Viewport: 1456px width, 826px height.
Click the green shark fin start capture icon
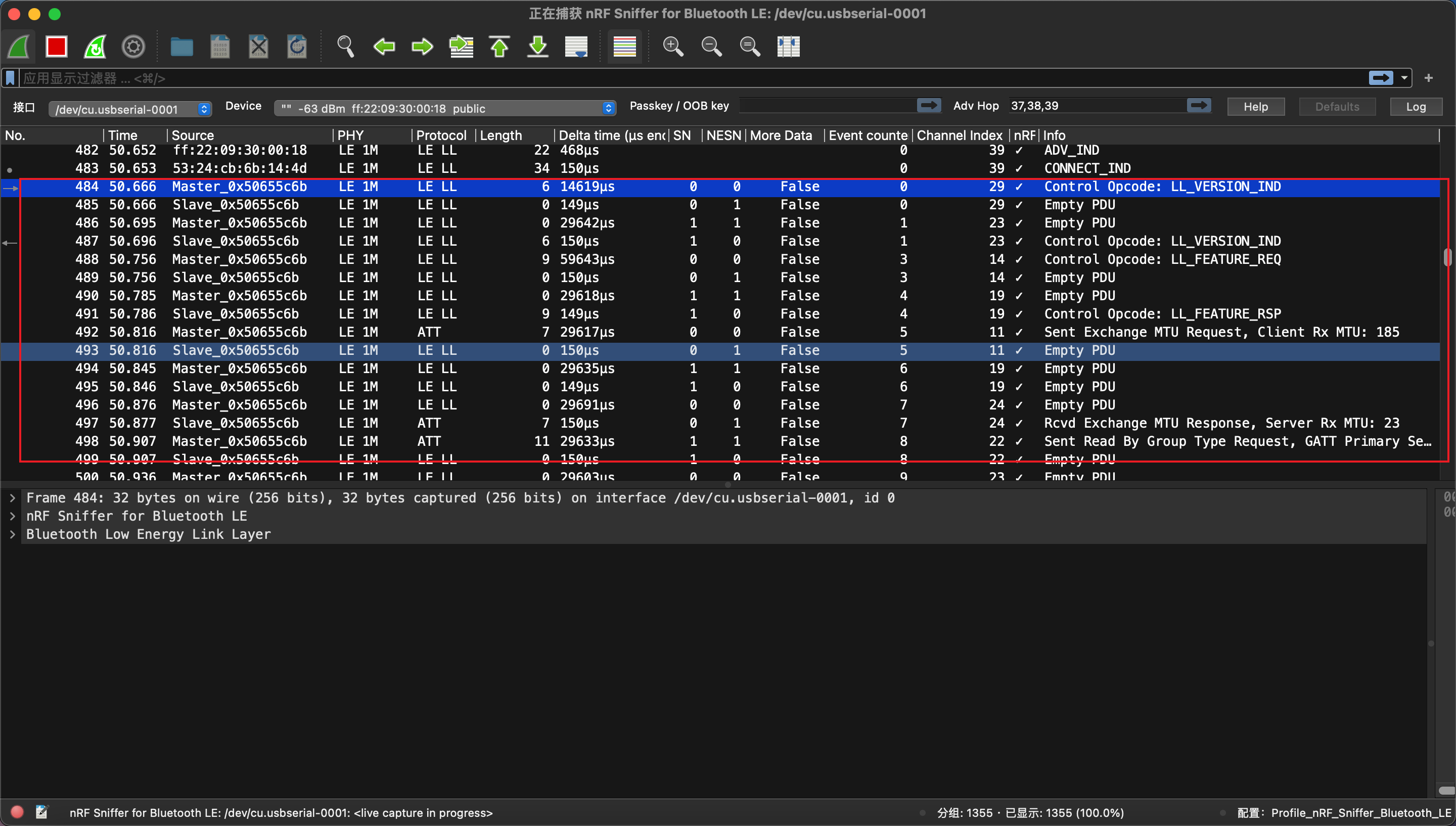coord(19,47)
